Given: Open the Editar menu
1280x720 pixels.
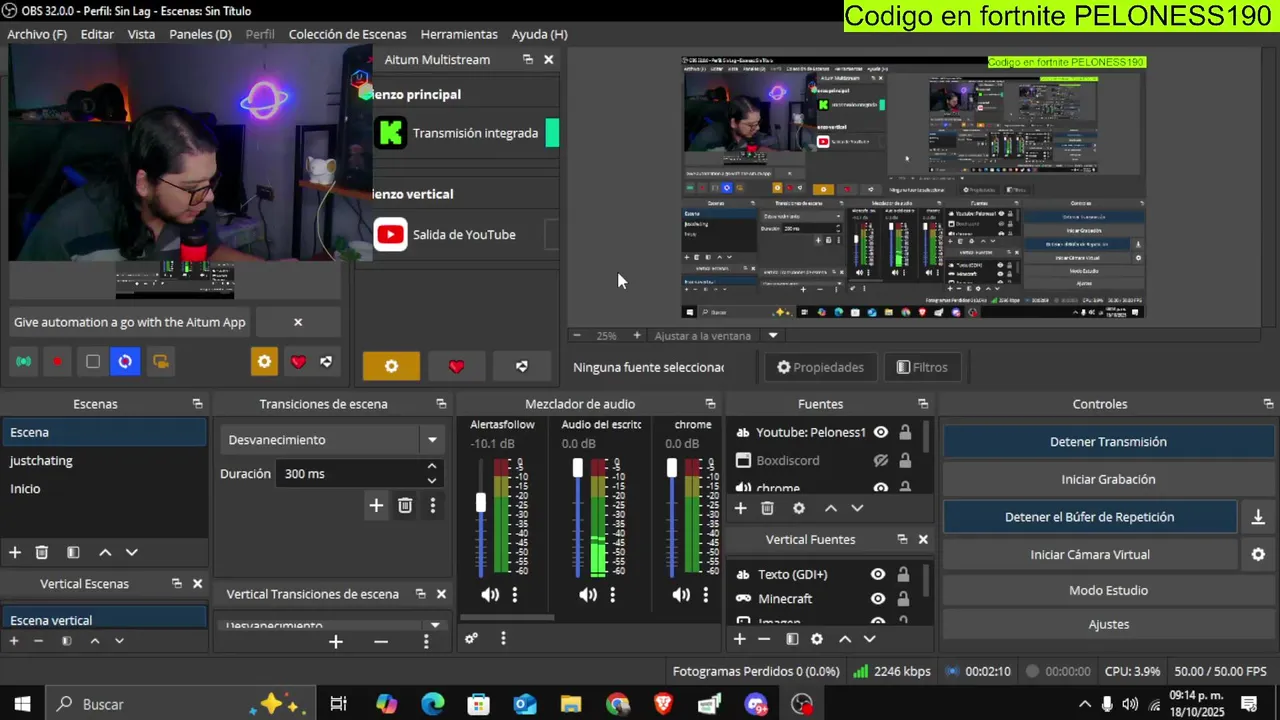Looking at the screenshot, I should [97, 34].
